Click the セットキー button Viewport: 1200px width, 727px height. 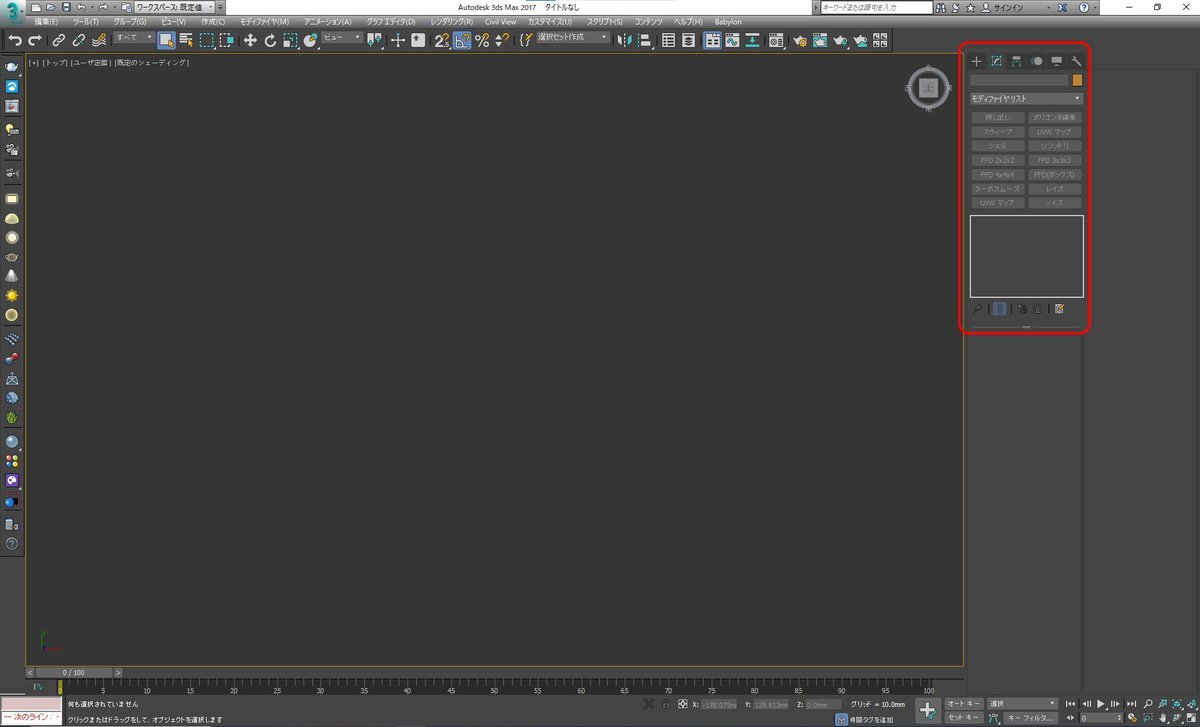click(x=964, y=717)
